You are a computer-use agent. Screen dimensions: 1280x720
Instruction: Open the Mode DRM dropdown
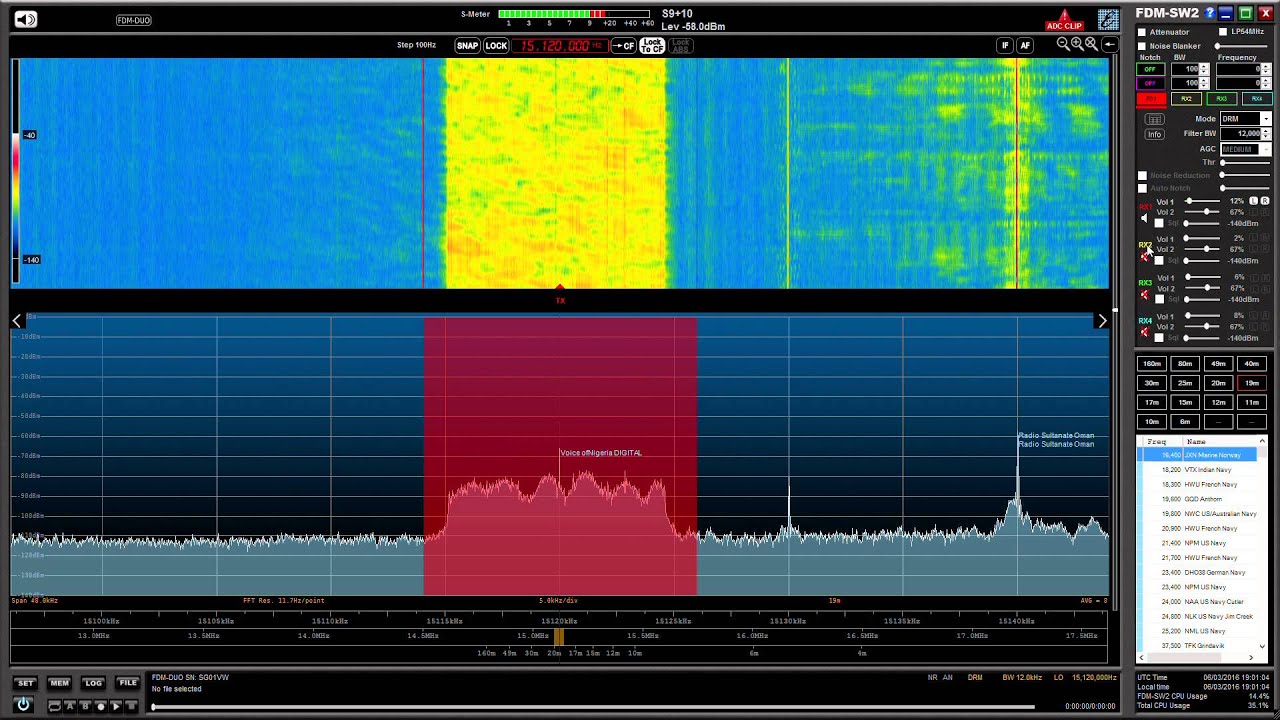point(1246,119)
